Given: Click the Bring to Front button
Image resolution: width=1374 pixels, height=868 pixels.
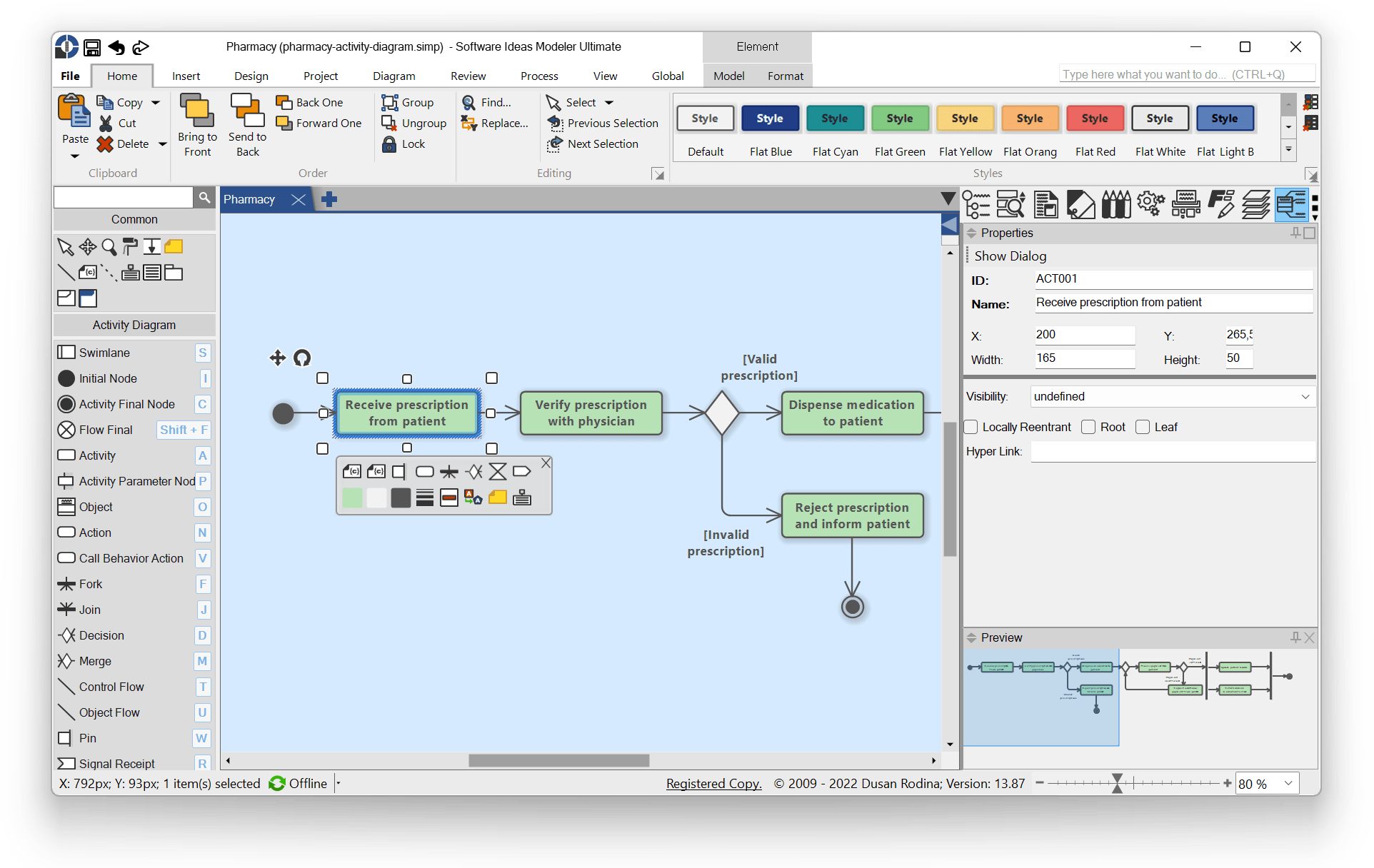Looking at the screenshot, I should (197, 125).
